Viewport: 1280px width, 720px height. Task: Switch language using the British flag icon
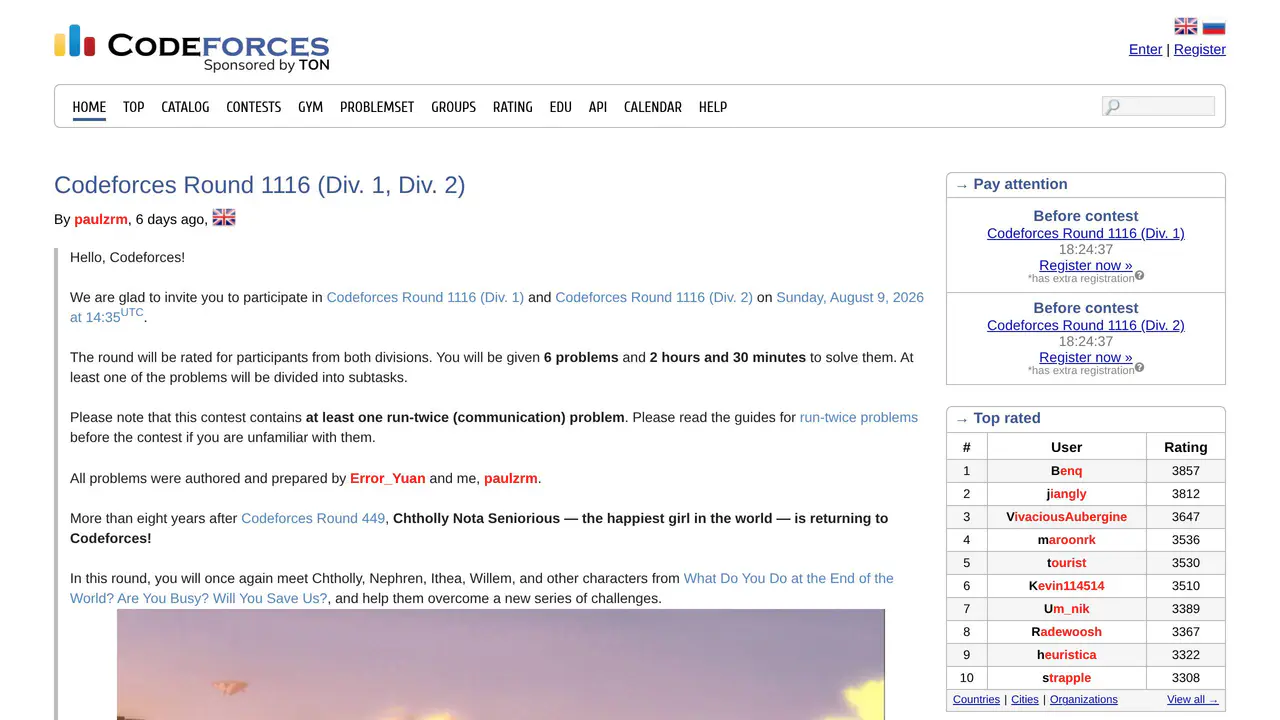coord(1186,27)
